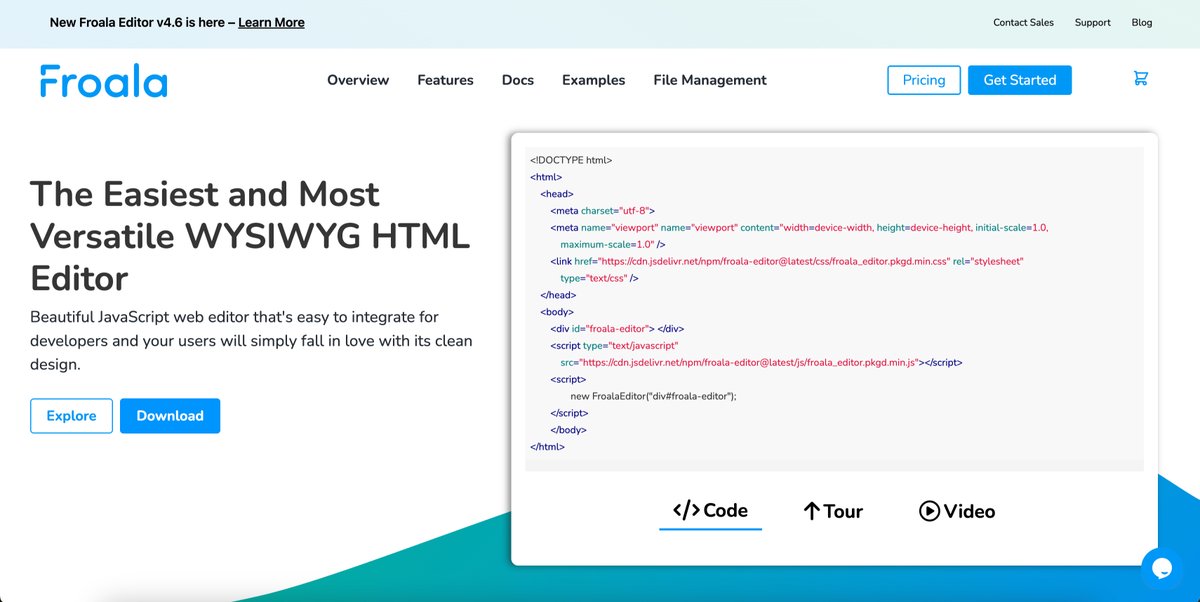The width and height of the screenshot is (1200, 602).
Task: Click the Pricing button
Action: (x=923, y=80)
